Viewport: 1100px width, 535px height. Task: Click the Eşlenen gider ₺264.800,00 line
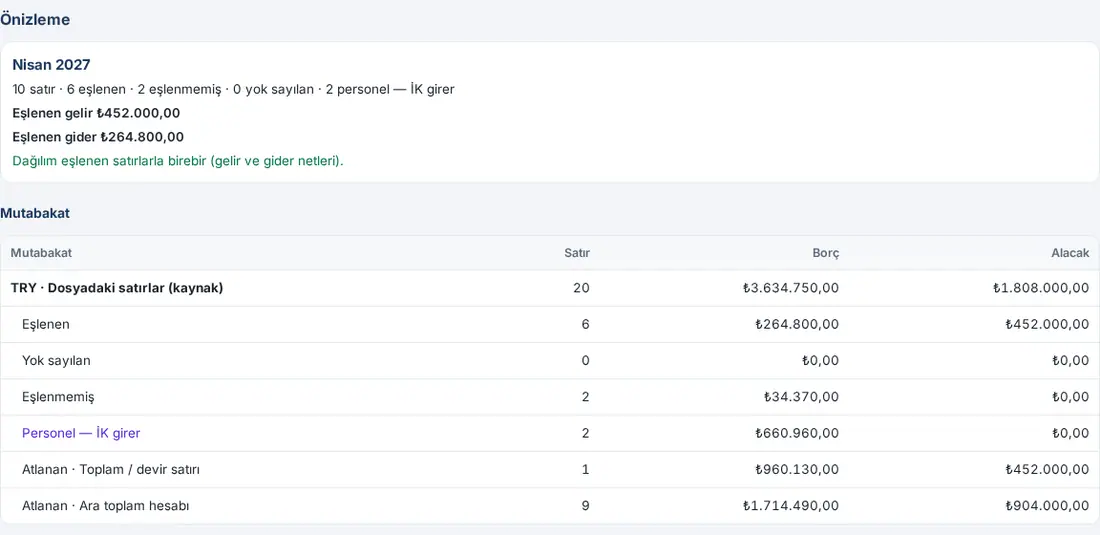98,137
